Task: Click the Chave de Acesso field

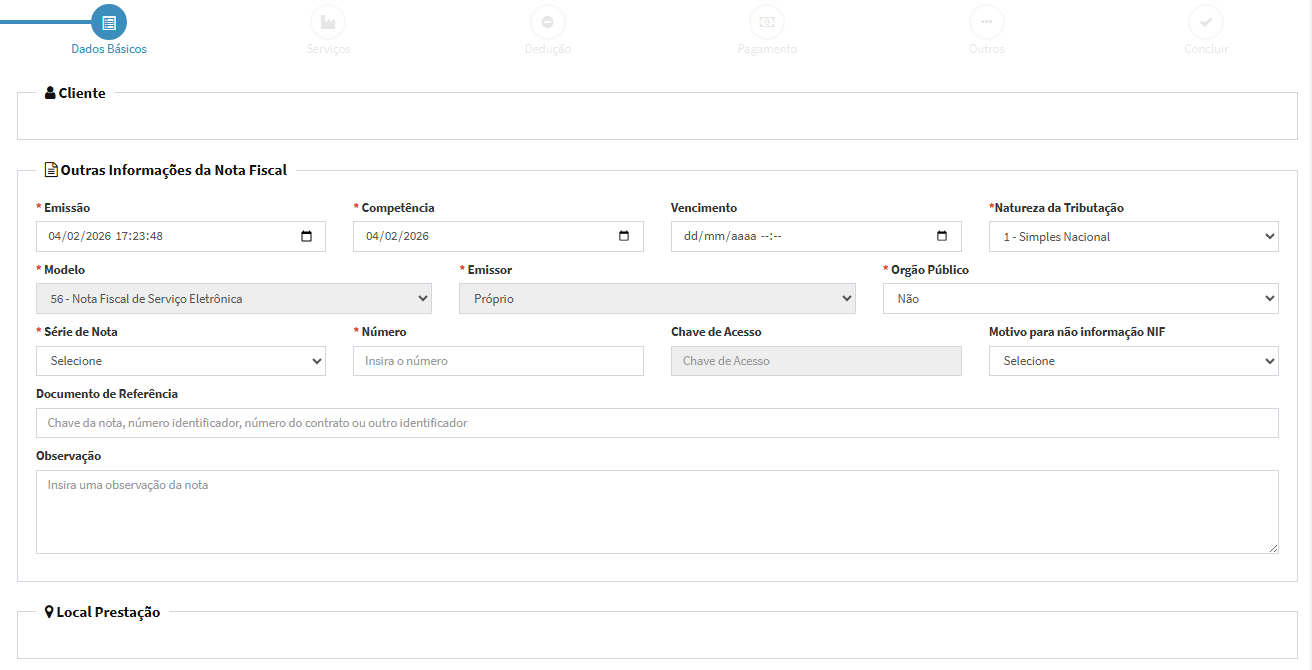Action: pos(816,361)
